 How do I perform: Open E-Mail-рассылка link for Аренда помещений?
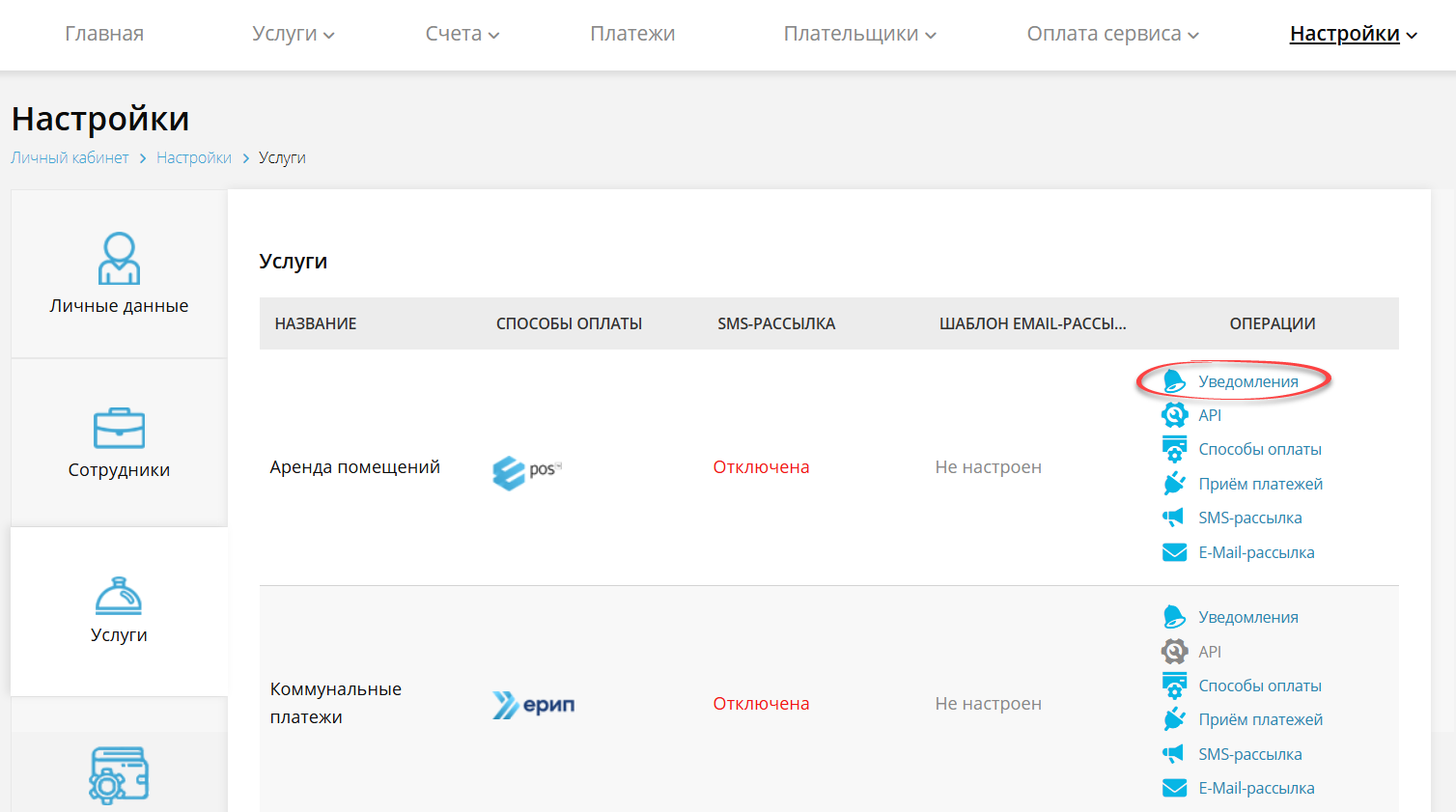[x=1257, y=552]
